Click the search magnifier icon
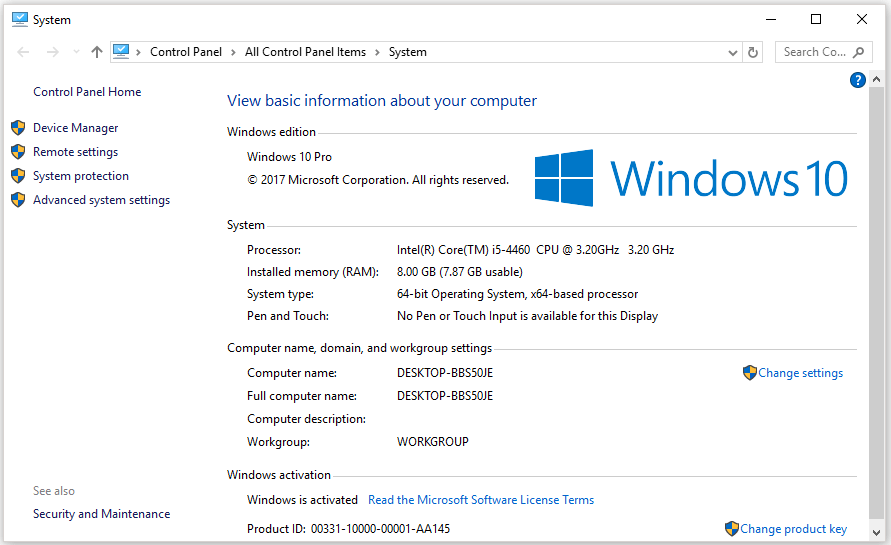The height and width of the screenshot is (545, 891). [x=859, y=52]
